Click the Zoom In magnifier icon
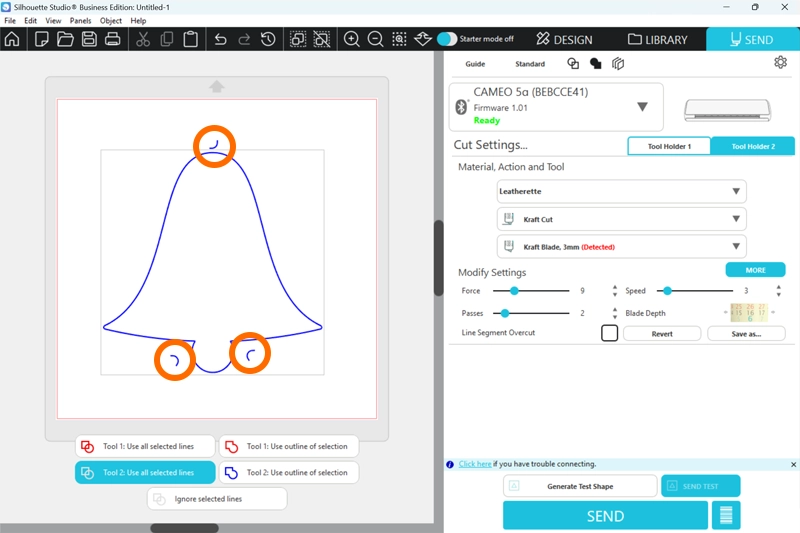This screenshot has height=533, width=800. tap(352, 40)
